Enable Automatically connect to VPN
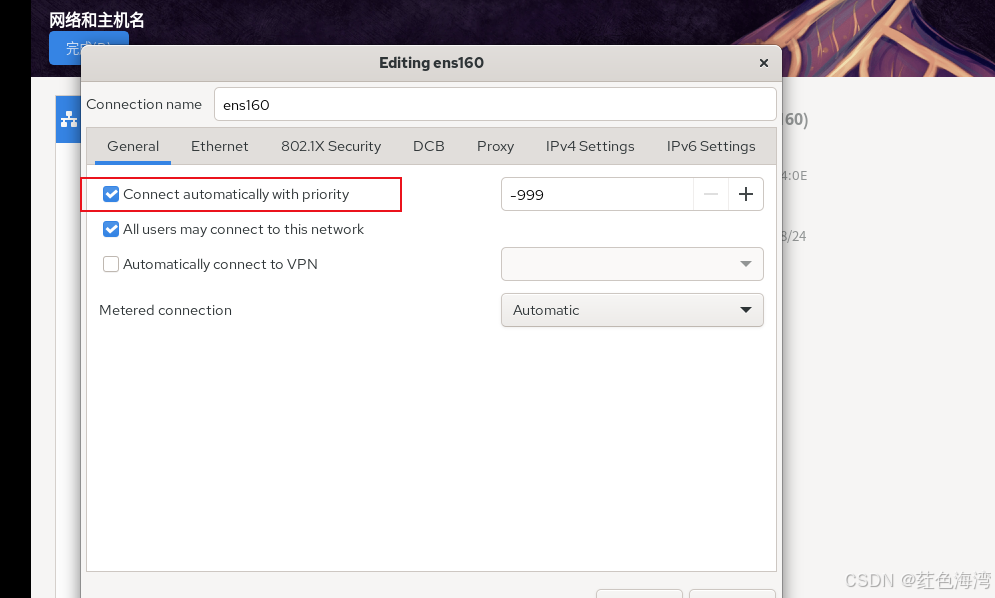Image resolution: width=995 pixels, height=598 pixels. pyautogui.click(x=111, y=264)
